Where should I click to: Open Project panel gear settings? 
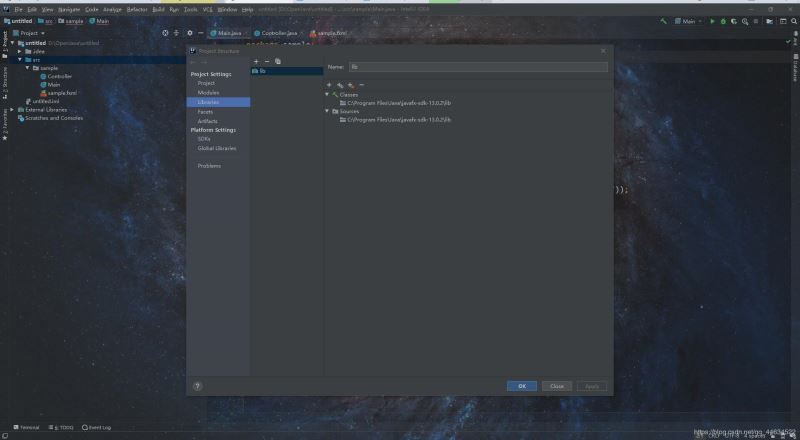(190, 33)
